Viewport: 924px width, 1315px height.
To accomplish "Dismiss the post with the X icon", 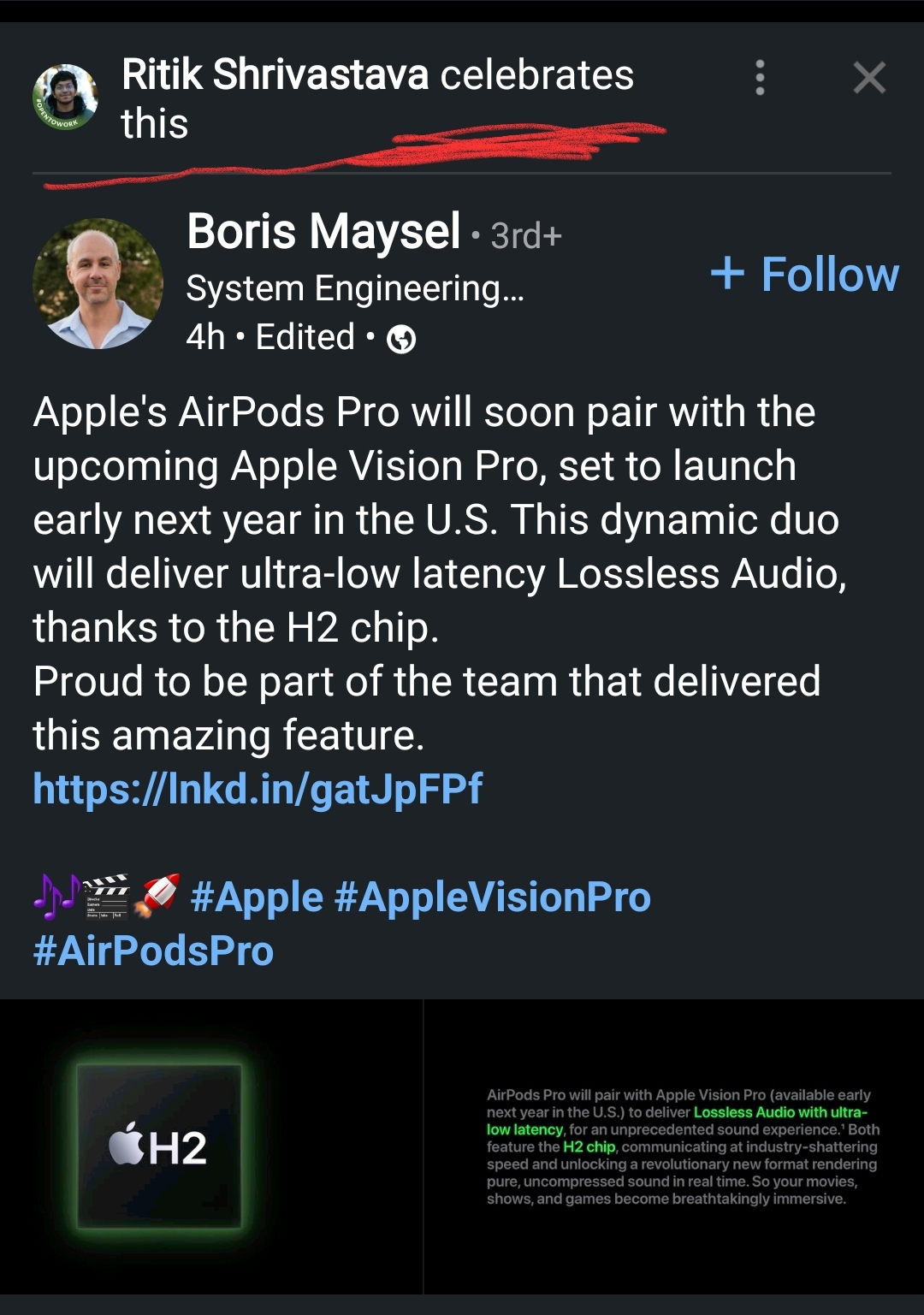I will [x=869, y=78].
